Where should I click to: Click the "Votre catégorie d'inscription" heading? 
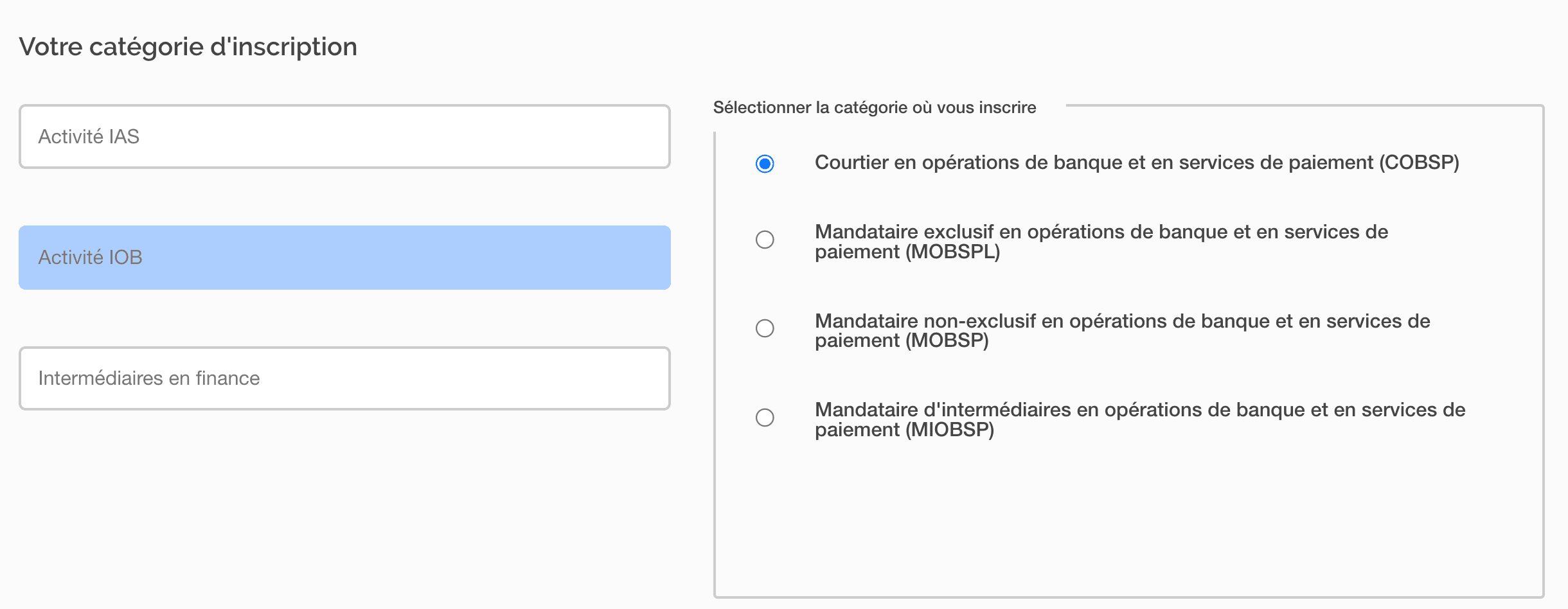[188, 47]
